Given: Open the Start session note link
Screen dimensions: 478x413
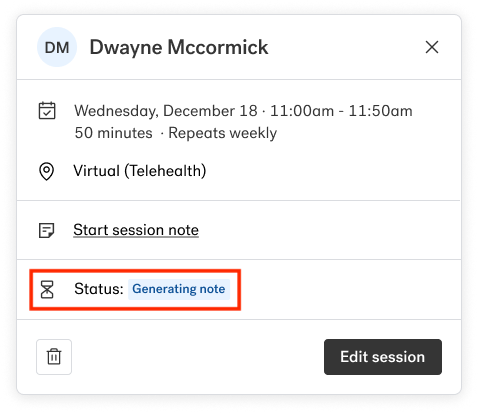Looking at the screenshot, I should tap(136, 230).
